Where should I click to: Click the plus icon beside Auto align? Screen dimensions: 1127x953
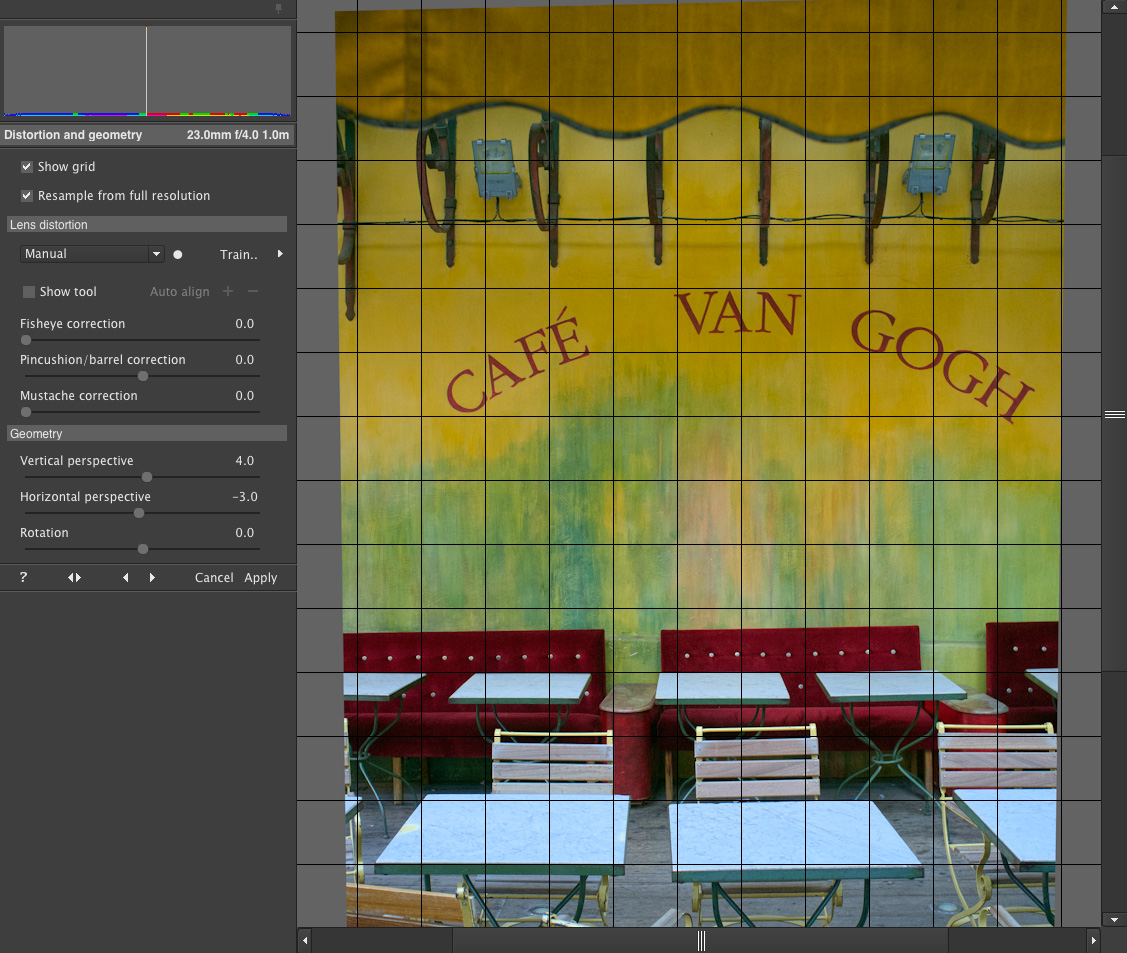click(228, 291)
